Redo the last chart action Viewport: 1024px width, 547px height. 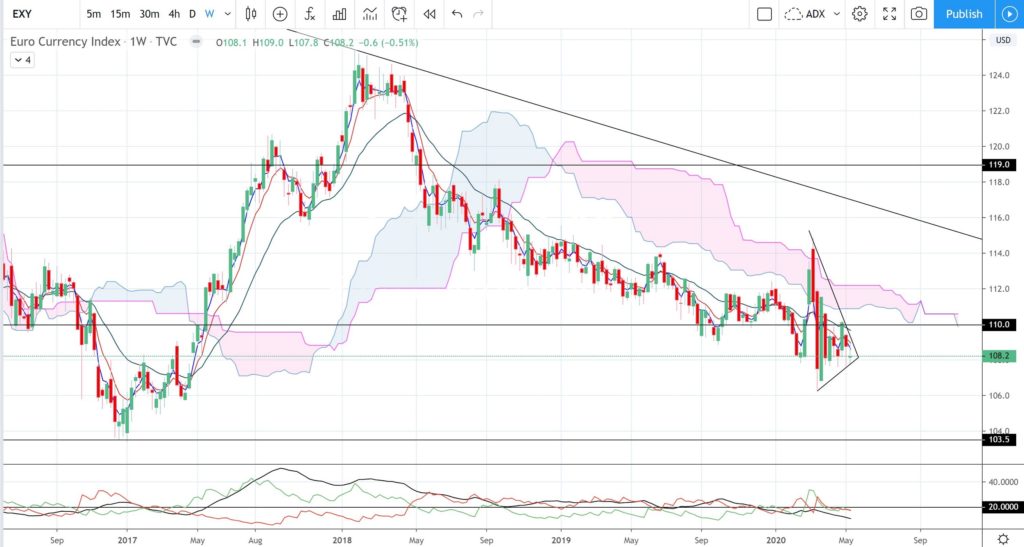pyautogui.click(x=479, y=14)
